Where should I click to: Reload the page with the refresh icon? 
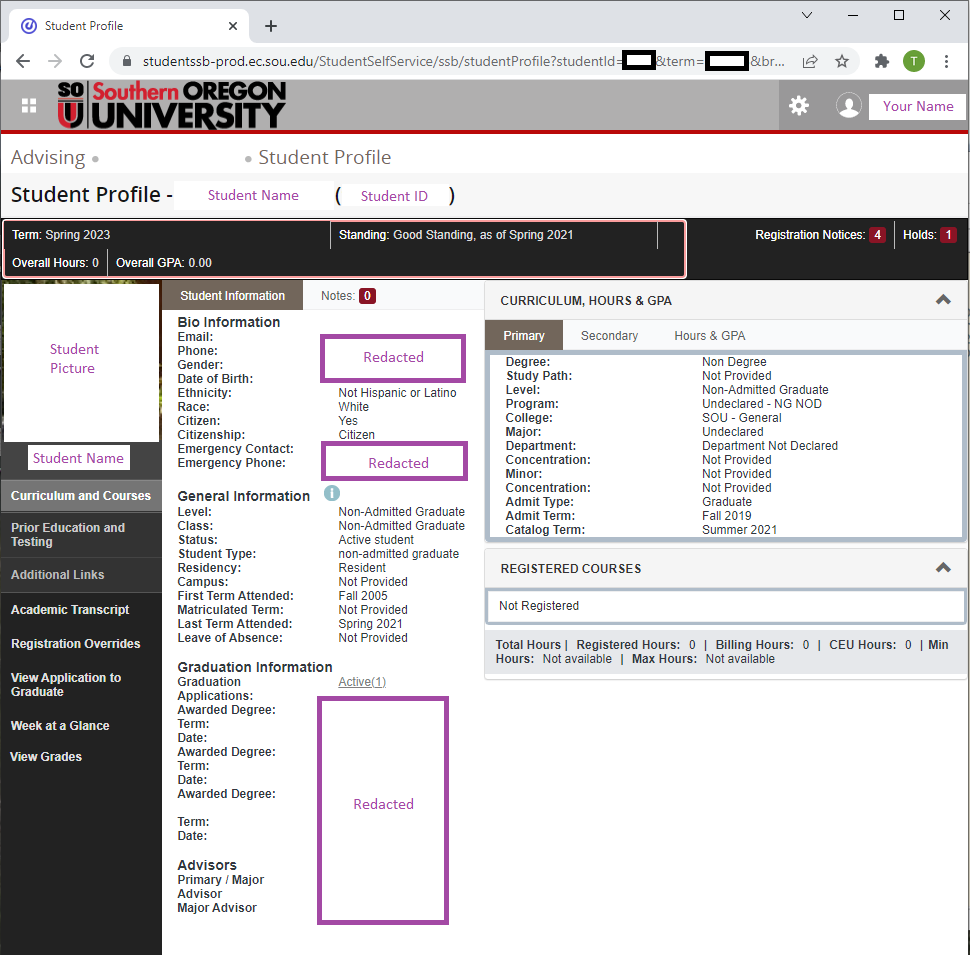[87, 61]
